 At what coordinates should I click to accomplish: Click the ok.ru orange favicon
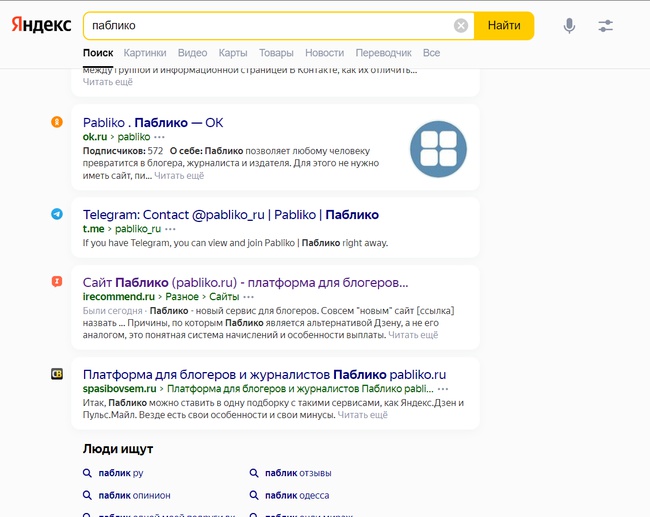click(57, 122)
